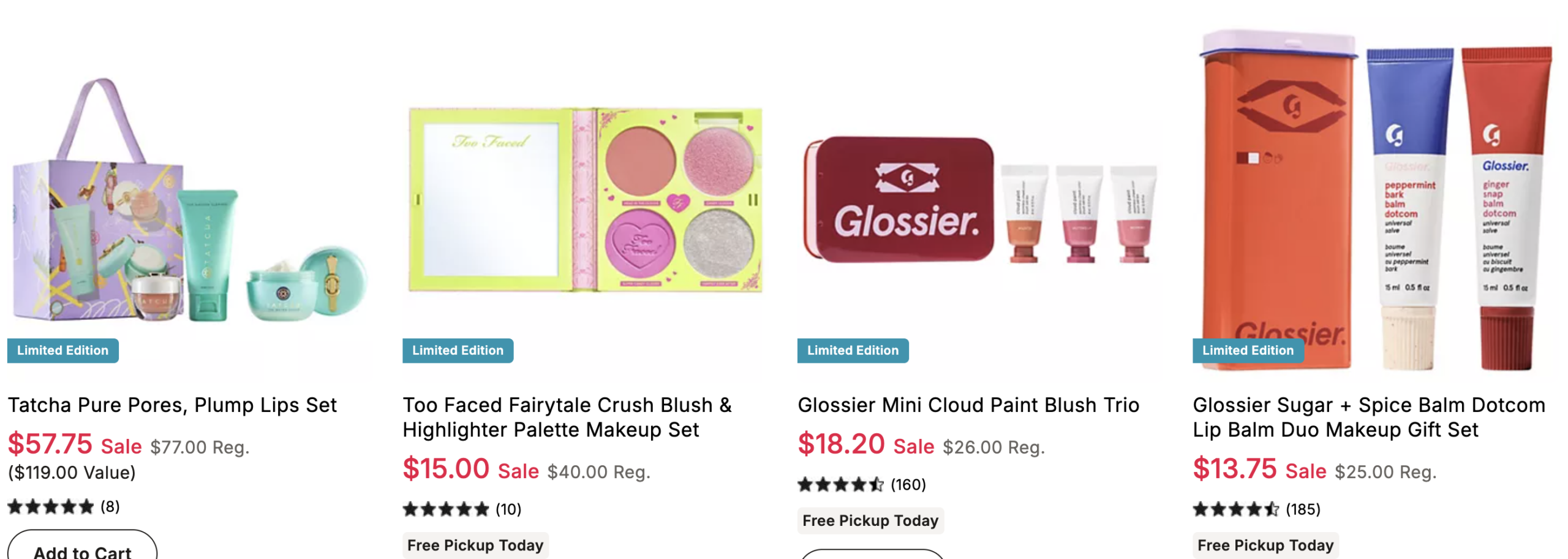Viewport: 1568px width, 559px height.
Task: Click Tatcha Pure Pores, Plump Lips Set title
Action: pos(172,405)
